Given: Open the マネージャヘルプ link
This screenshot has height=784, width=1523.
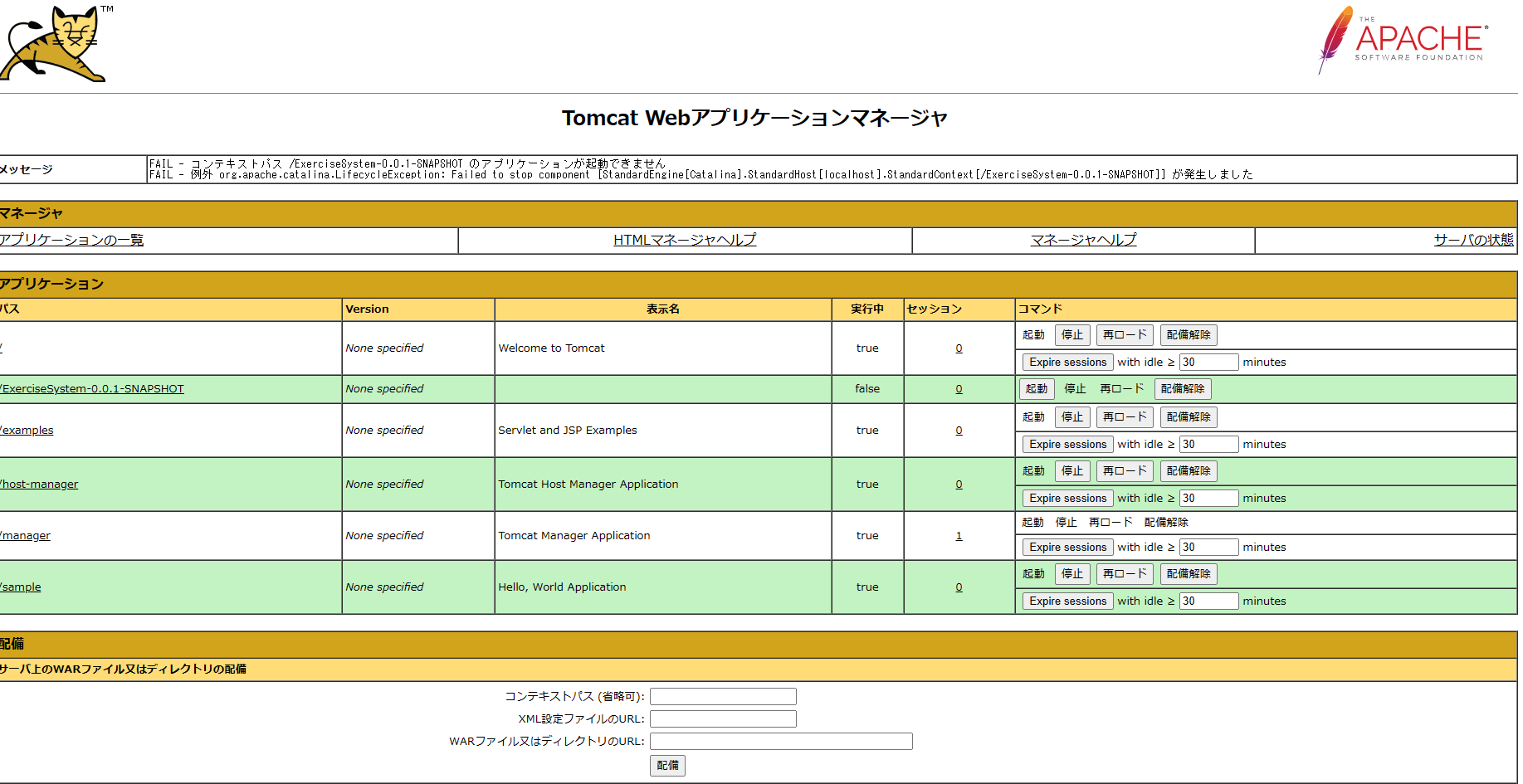Looking at the screenshot, I should (x=1083, y=240).
